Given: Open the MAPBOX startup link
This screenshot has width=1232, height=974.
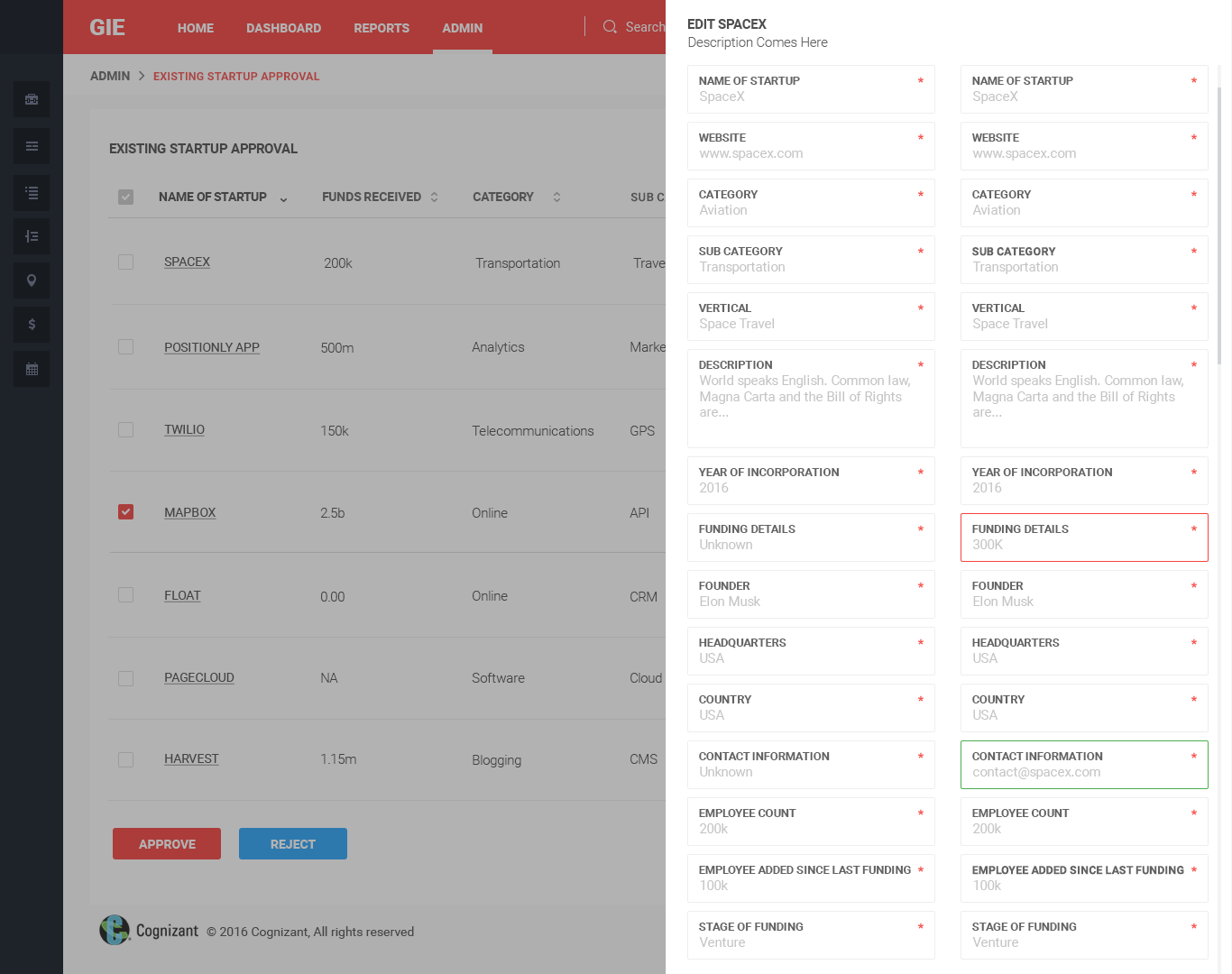Looking at the screenshot, I should click(x=189, y=512).
